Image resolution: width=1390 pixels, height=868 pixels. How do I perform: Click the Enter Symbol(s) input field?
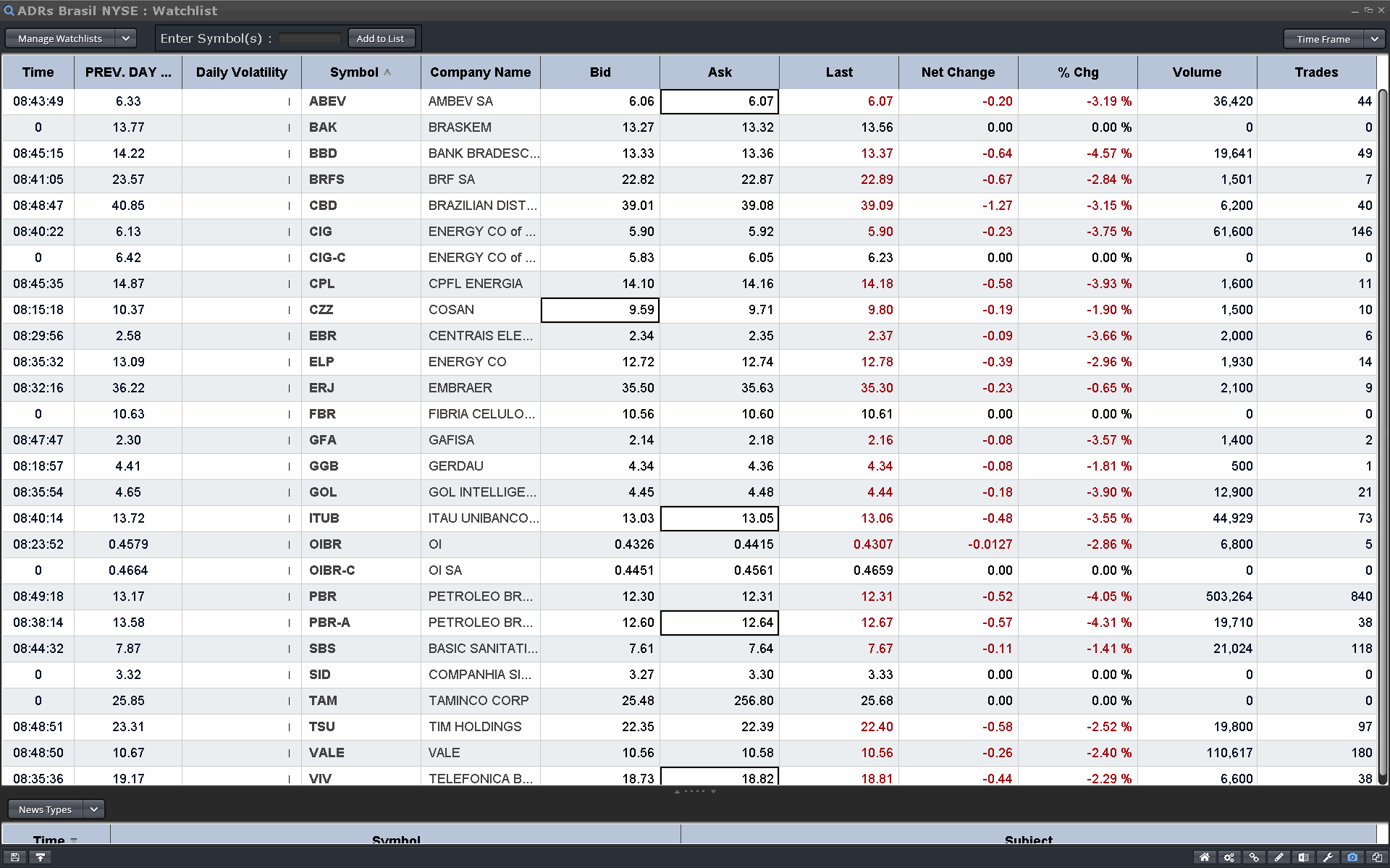[309, 38]
